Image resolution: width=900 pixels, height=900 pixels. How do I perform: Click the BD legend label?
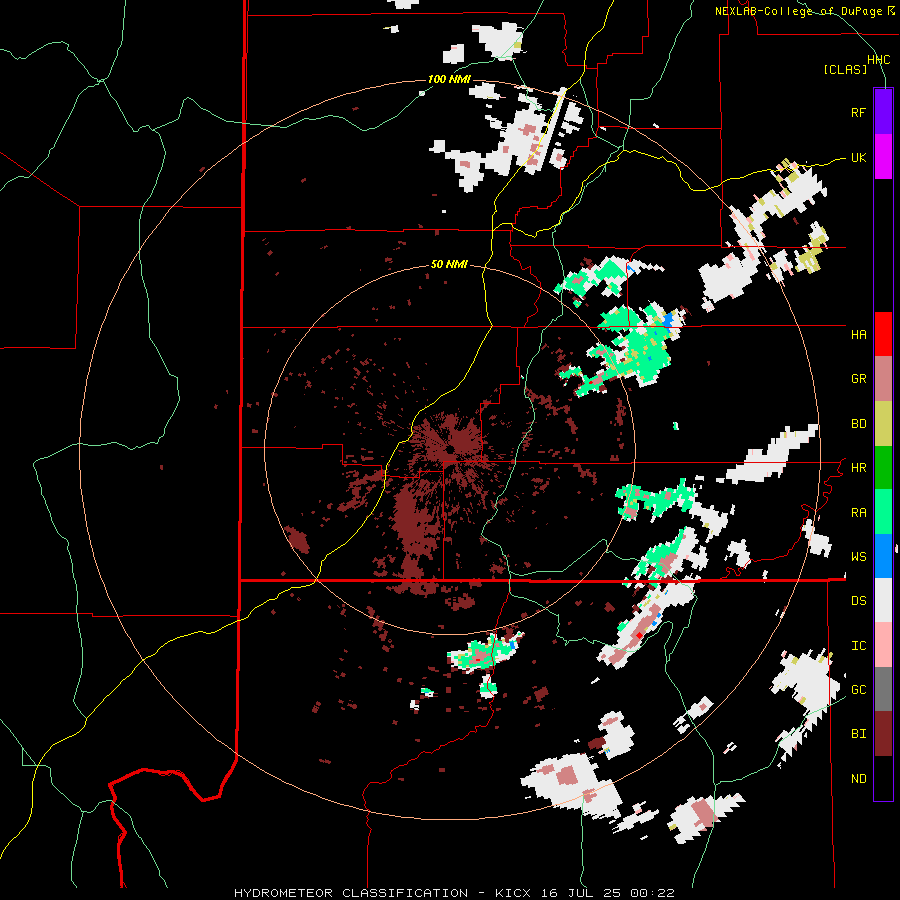point(858,424)
